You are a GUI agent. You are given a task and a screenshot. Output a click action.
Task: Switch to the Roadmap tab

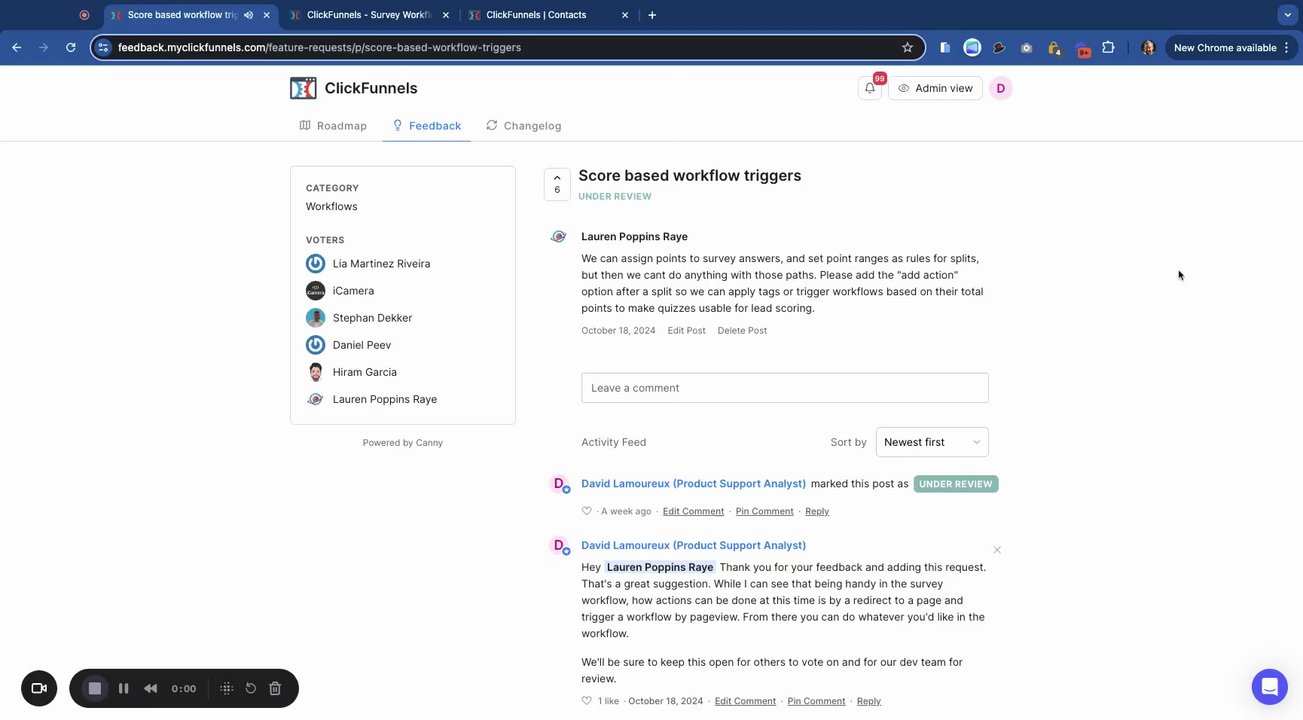[x=333, y=126]
